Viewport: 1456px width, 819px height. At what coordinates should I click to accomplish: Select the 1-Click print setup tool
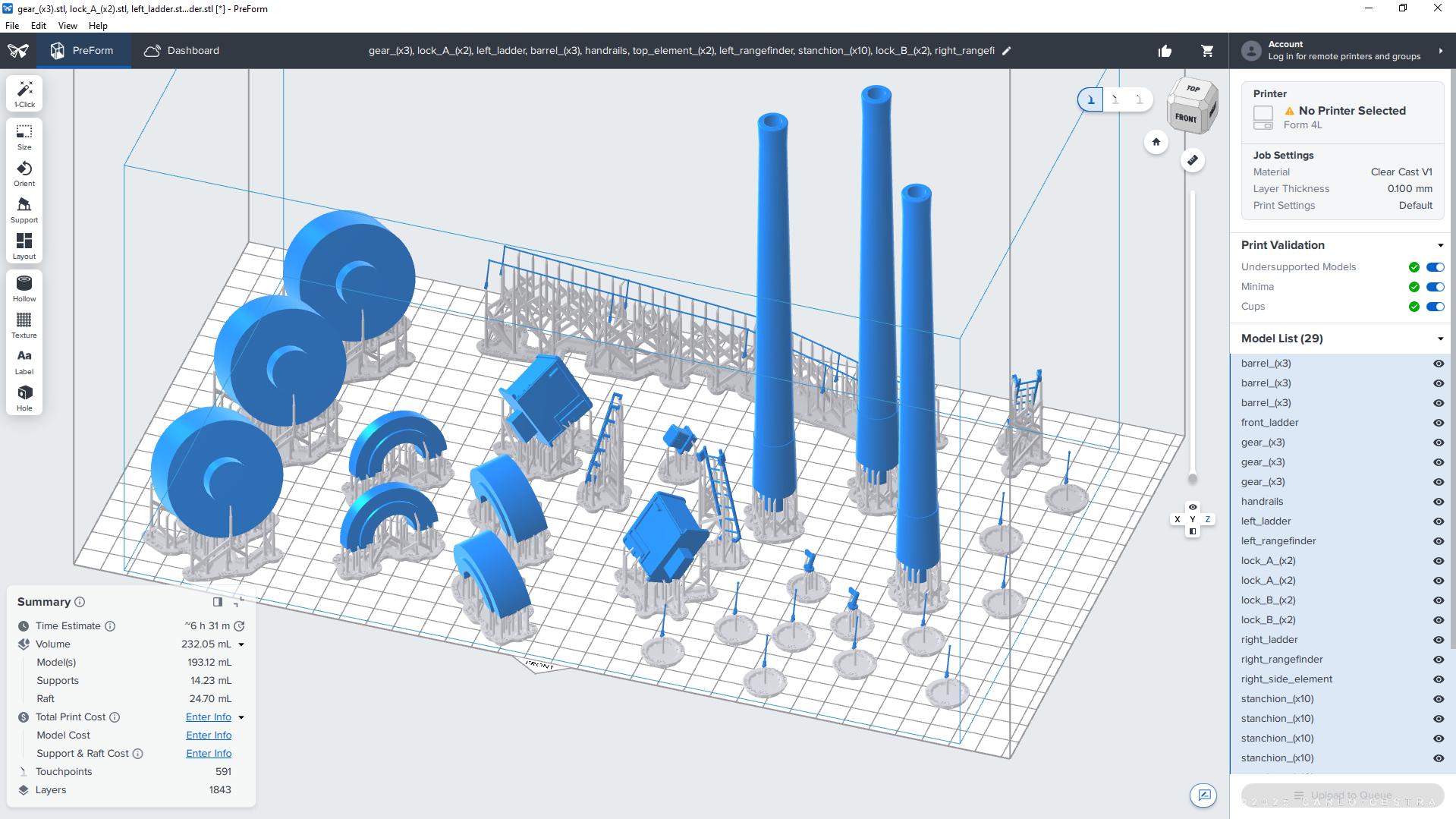click(x=24, y=93)
